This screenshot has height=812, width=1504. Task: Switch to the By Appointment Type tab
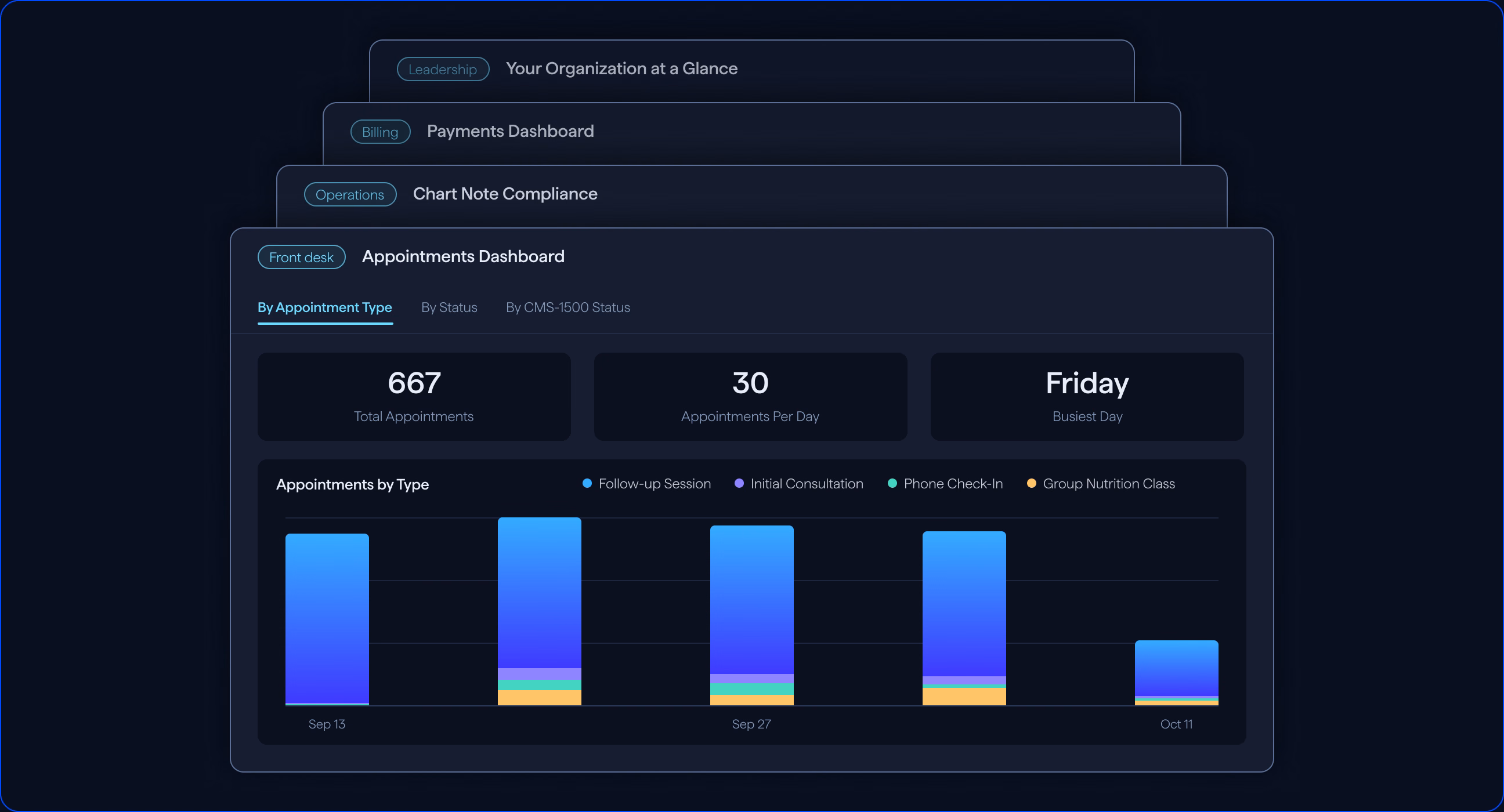pos(324,307)
